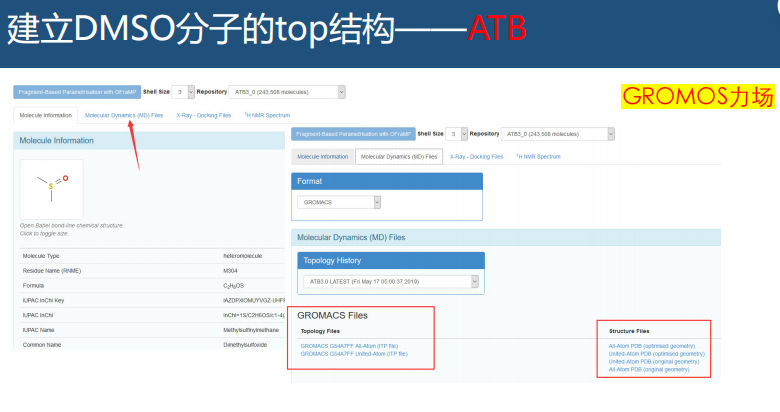780x412 pixels.
Task: Open right panel Repository dropdown
Action: coord(558,134)
